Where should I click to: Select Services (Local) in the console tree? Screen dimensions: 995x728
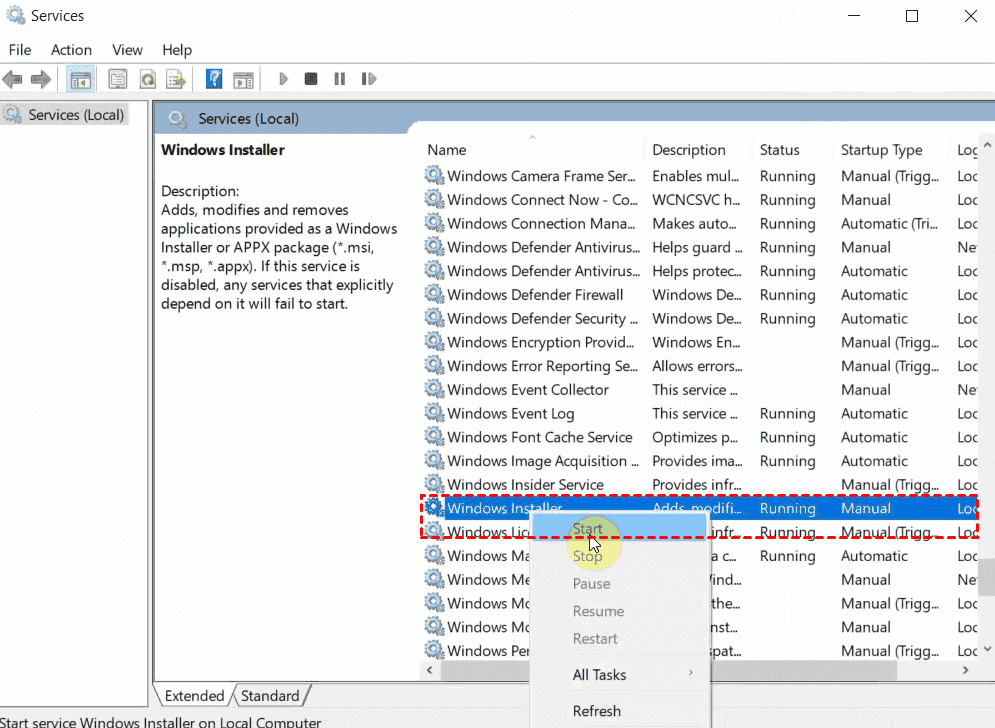(x=76, y=115)
